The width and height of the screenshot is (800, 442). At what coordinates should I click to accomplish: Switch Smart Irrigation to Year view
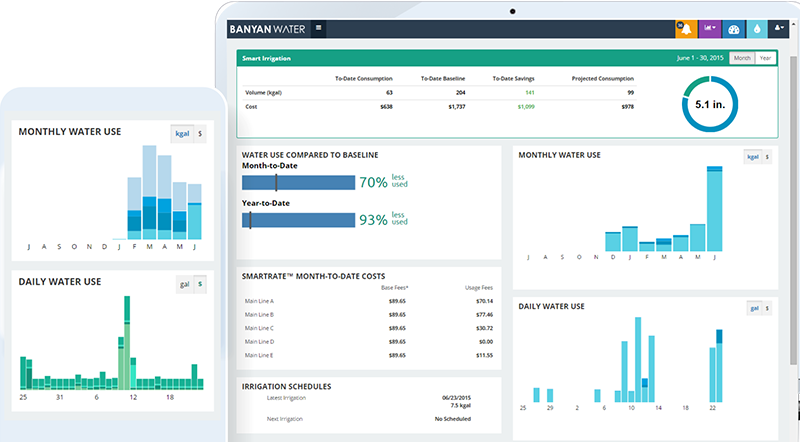coord(765,58)
